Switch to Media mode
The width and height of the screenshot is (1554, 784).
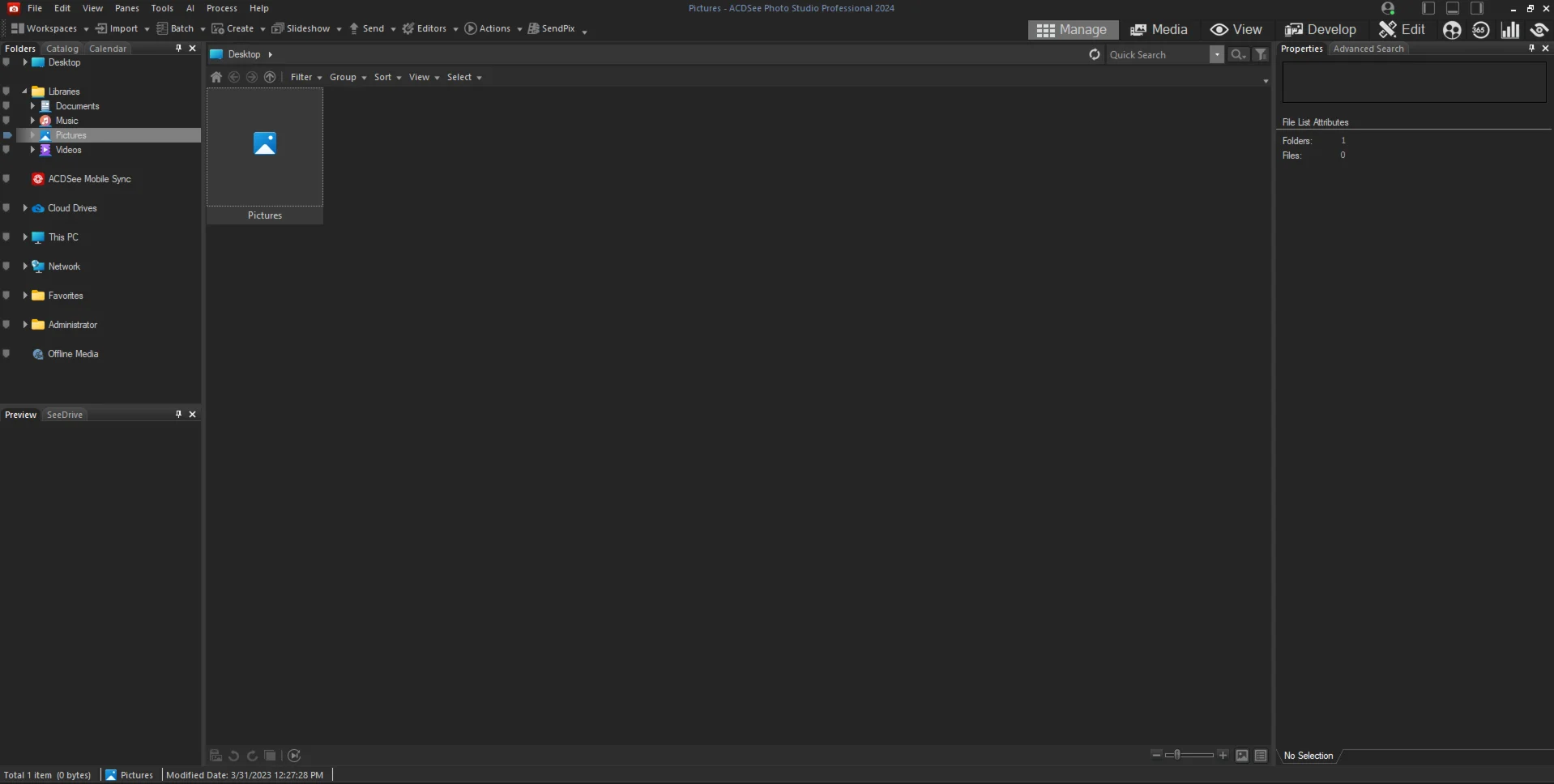(x=1159, y=30)
